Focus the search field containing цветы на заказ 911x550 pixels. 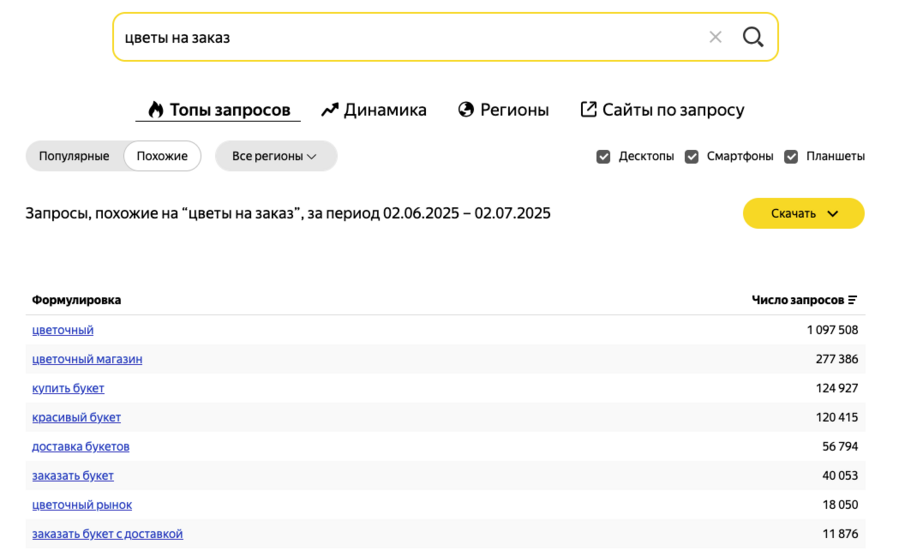point(407,37)
